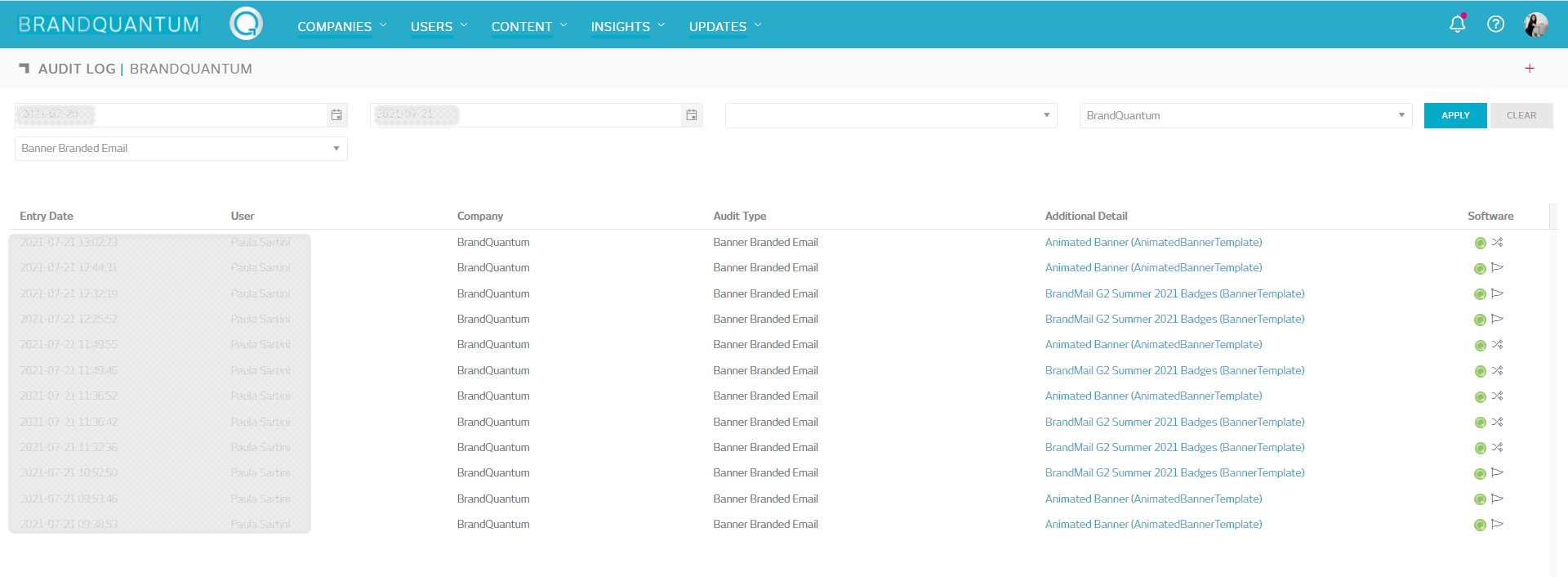The width and height of the screenshot is (1568, 577).
Task: Click the green software icon in 11:49:46 row
Action: pos(1480,371)
